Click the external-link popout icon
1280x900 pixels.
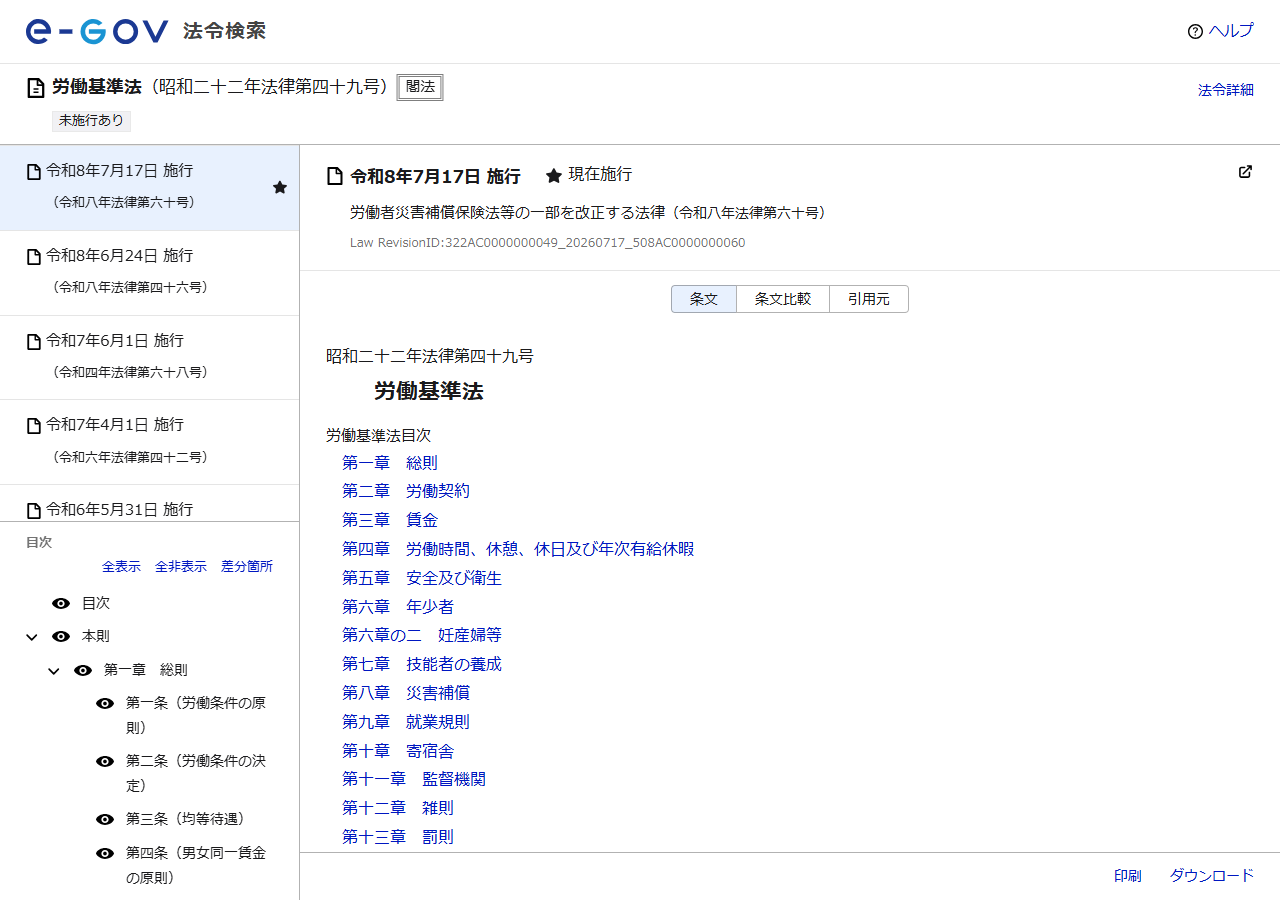[1245, 172]
